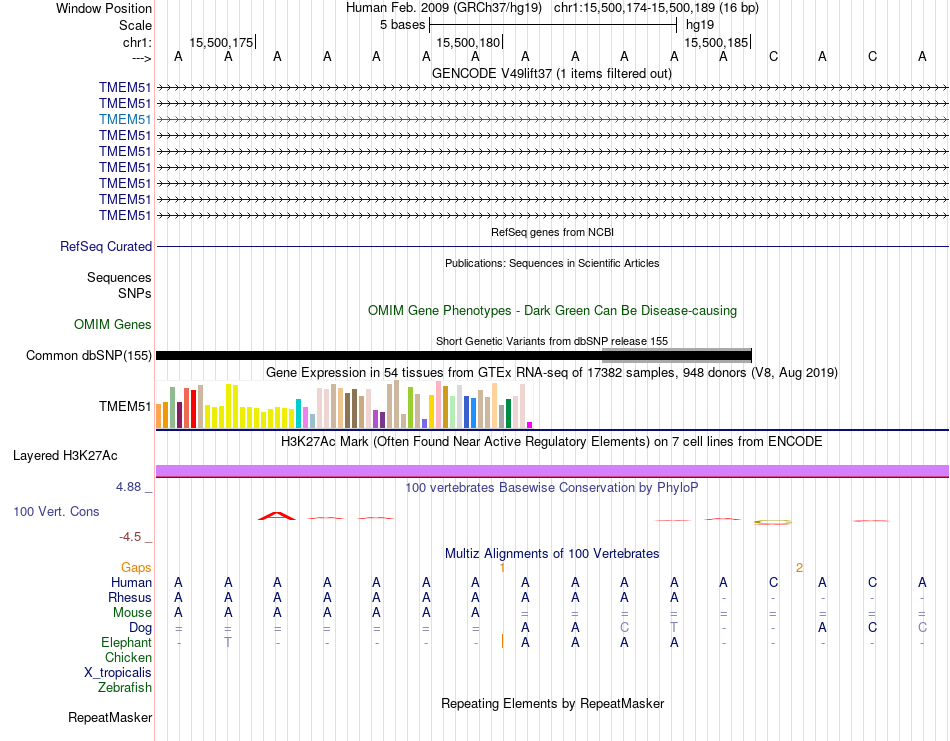Select the Mouse species row label
This screenshot has width=950, height=741.
click(x=132, y=613)
